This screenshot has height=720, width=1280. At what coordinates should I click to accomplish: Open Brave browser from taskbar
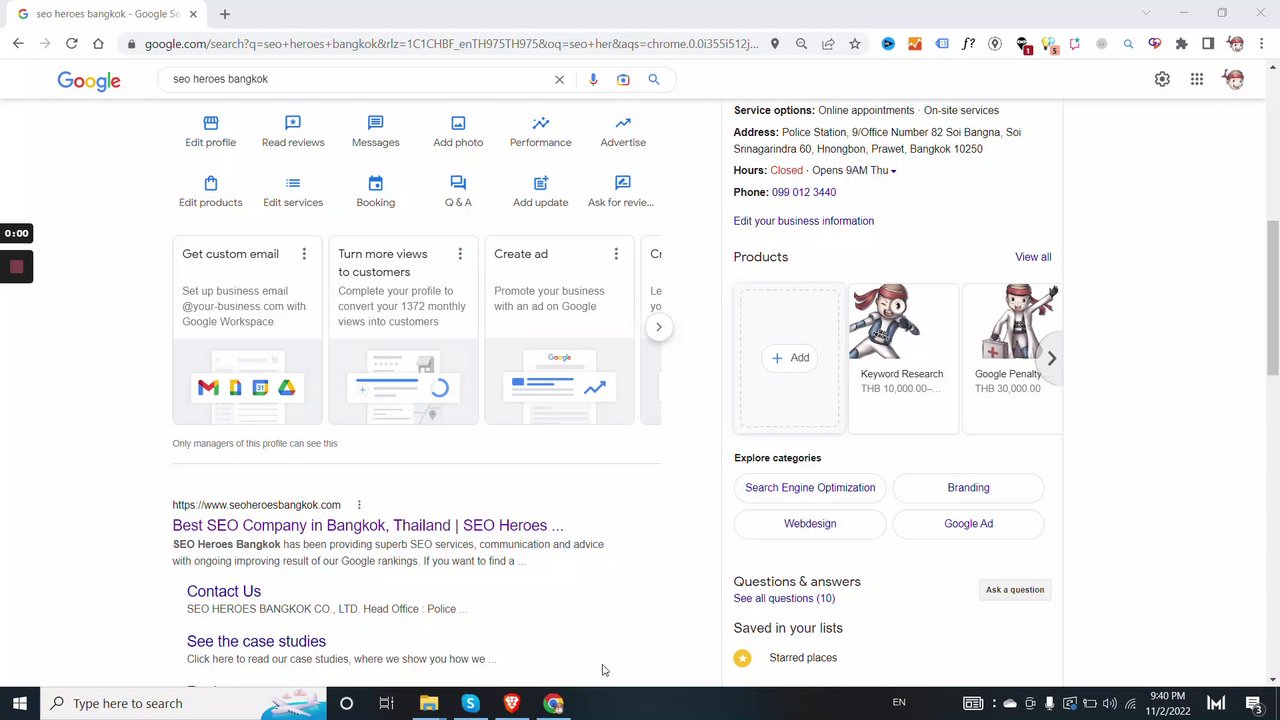[x=512, y=703]
